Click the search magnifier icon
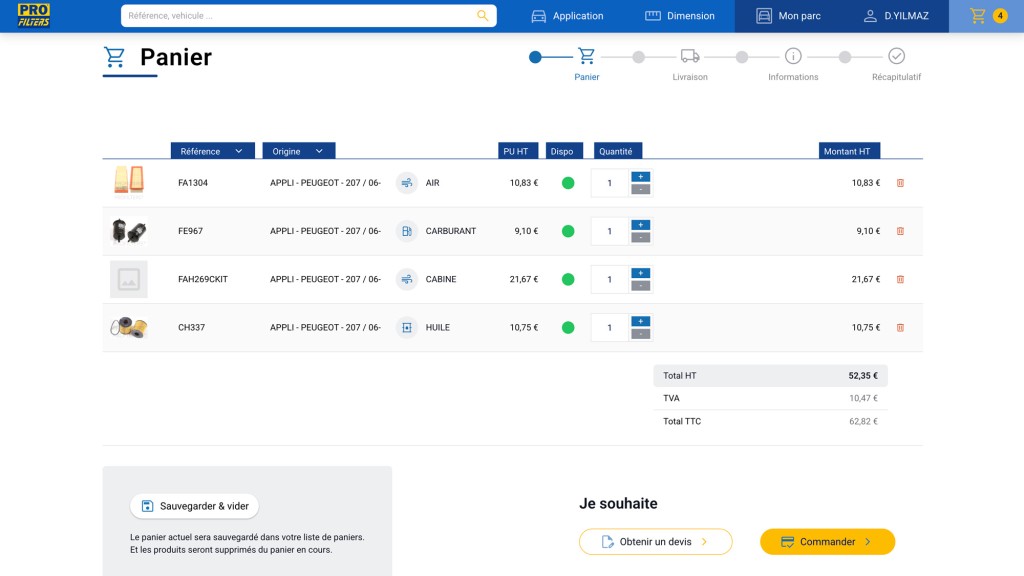This screenshot has height=576, width=1024. (482, 16)
